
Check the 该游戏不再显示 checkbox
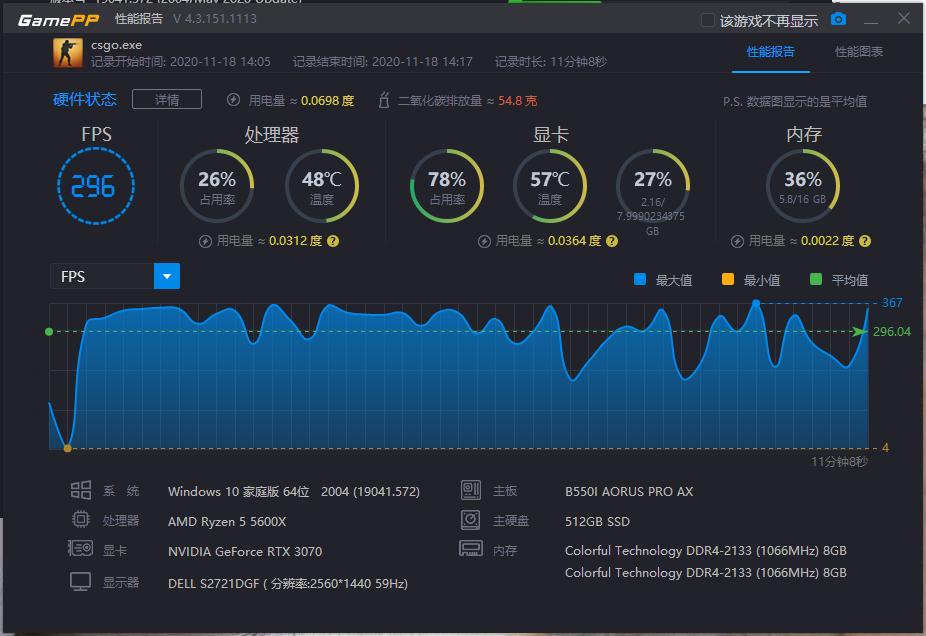706,18
